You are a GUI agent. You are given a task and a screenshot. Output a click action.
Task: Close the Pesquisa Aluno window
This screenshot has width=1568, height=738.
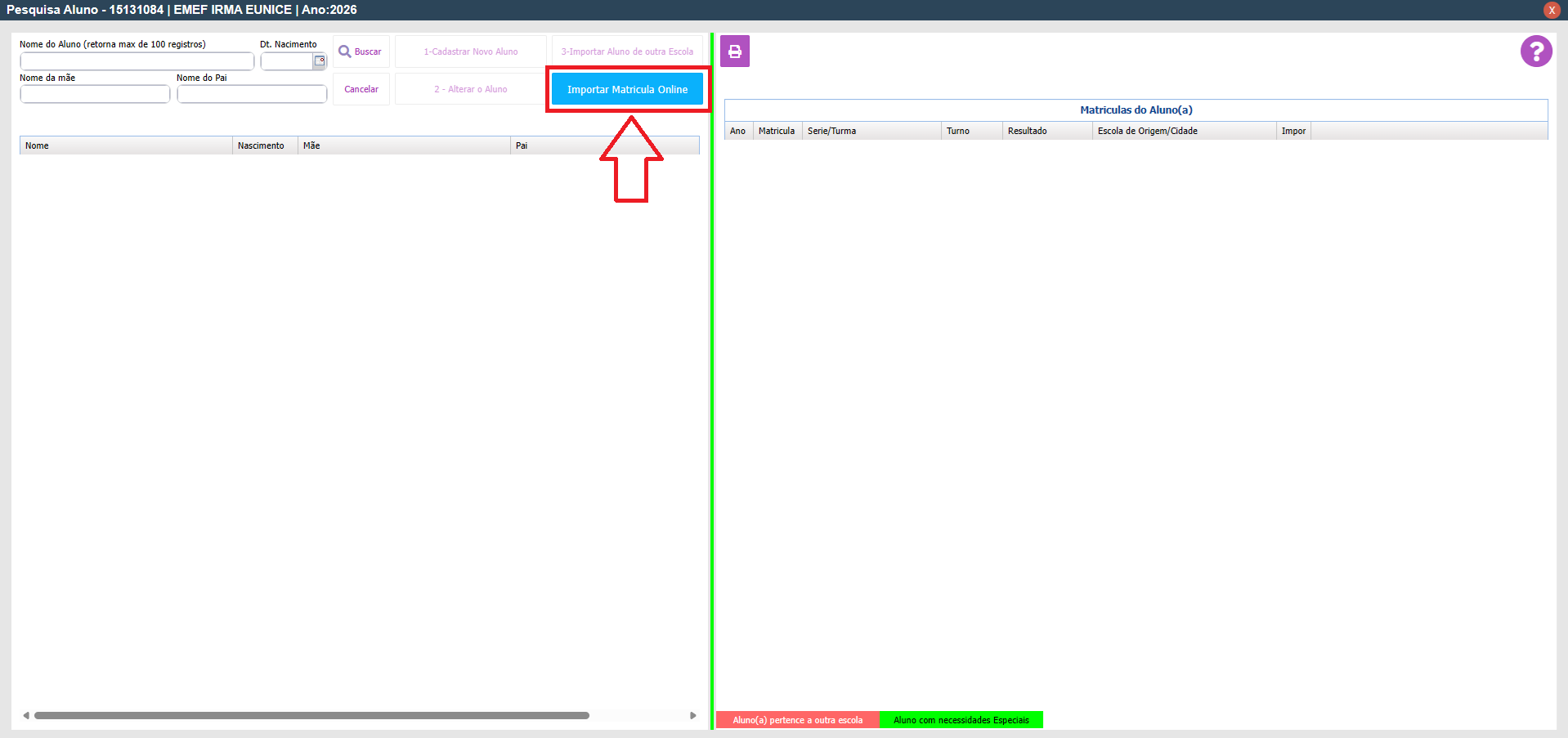(x=1551, y=10)
